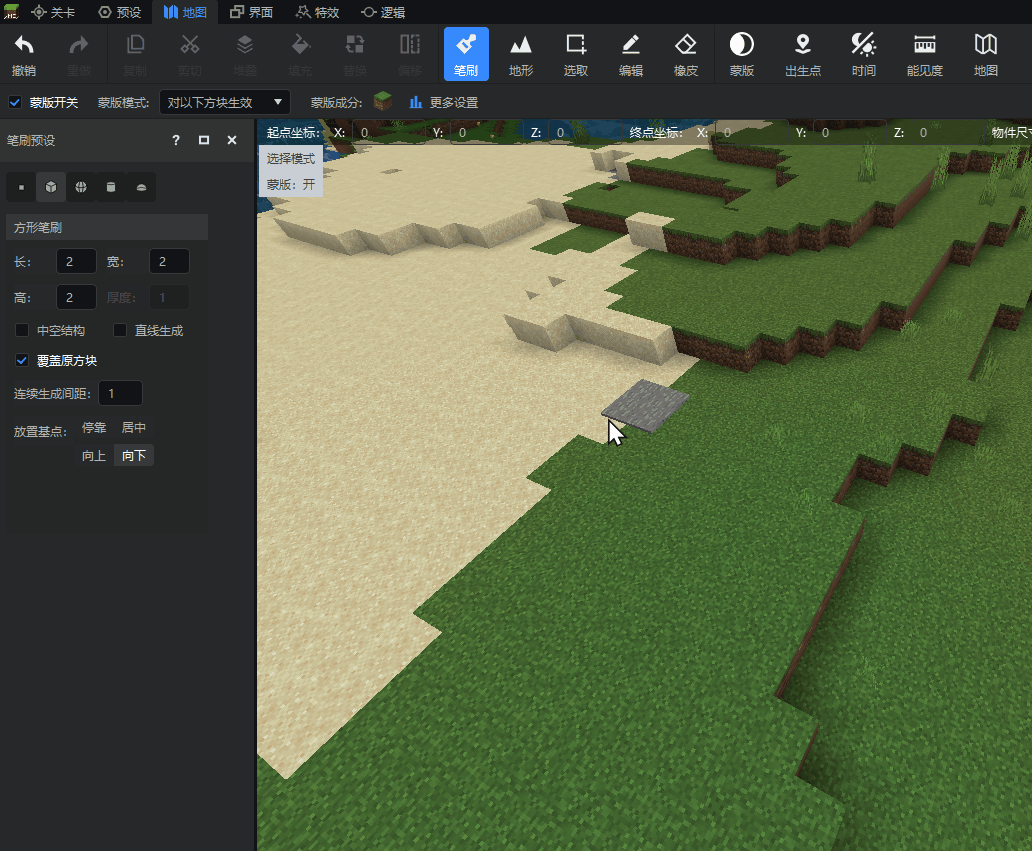Open the 蒙版模式 dropdown
The height and width of the screenshot is (851, 1032).
pos(224,103)
